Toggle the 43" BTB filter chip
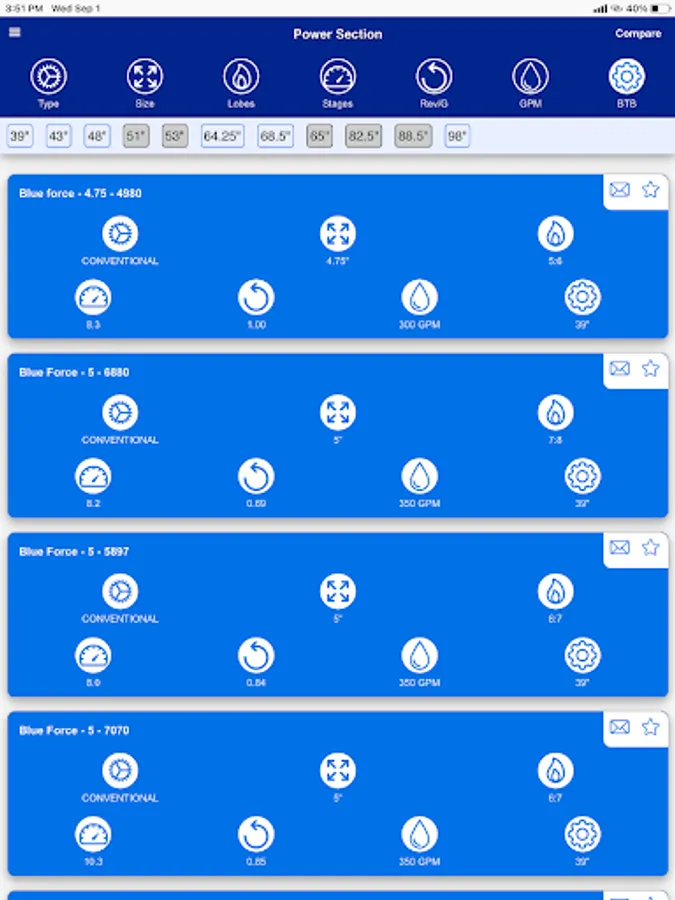The image size is (675, 900). click(x=59, y=136)
